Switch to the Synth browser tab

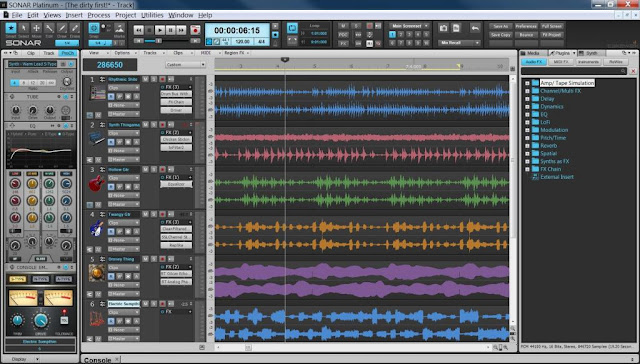(592, 53)
